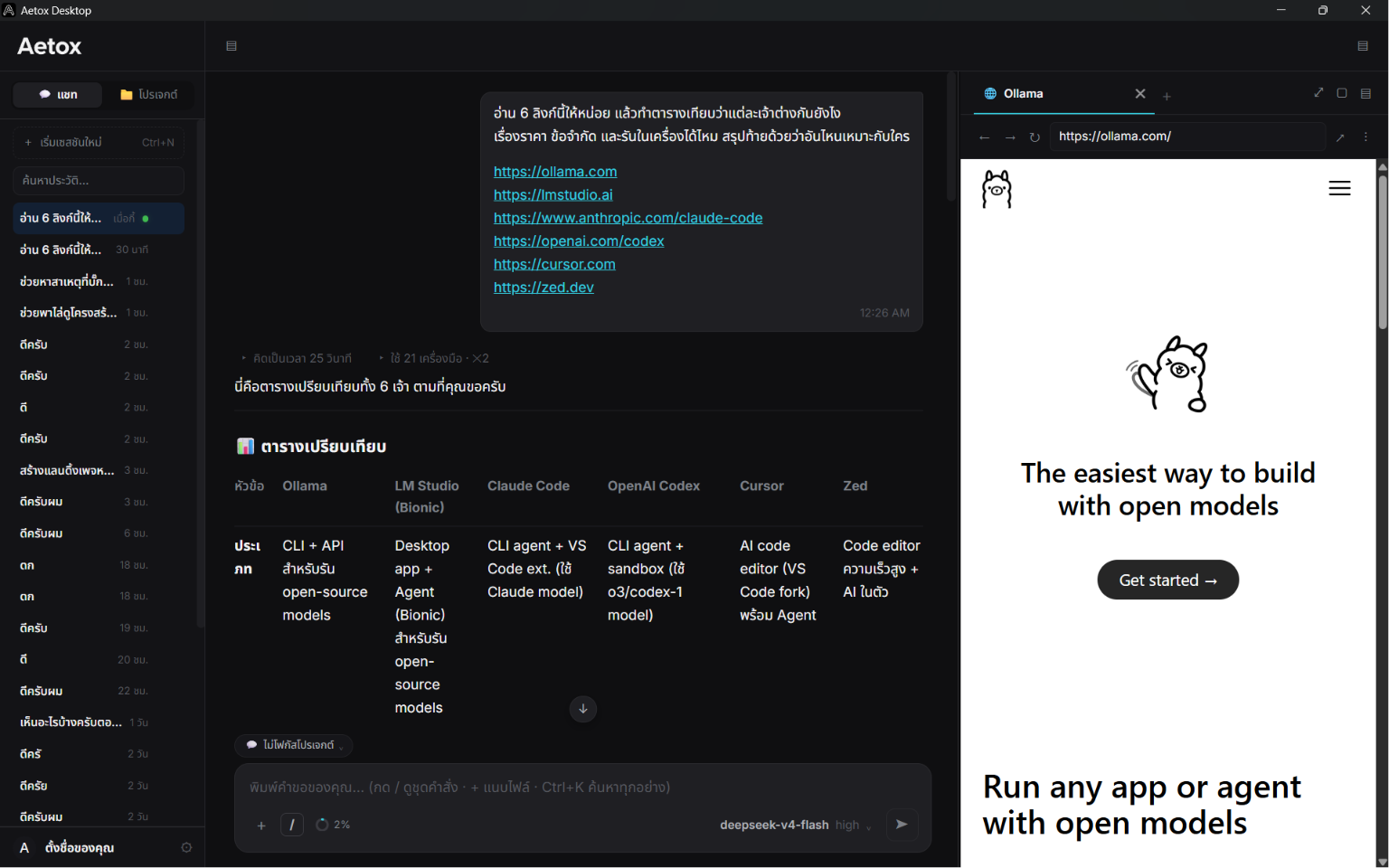Click the message input box

tap(582, 788)
